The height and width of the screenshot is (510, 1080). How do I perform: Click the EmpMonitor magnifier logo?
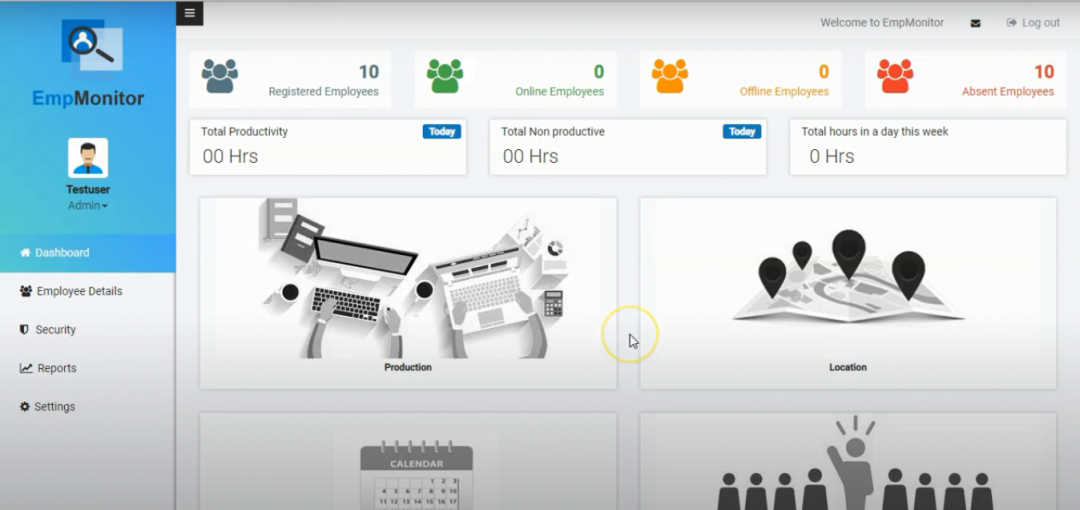pos(90,47)
